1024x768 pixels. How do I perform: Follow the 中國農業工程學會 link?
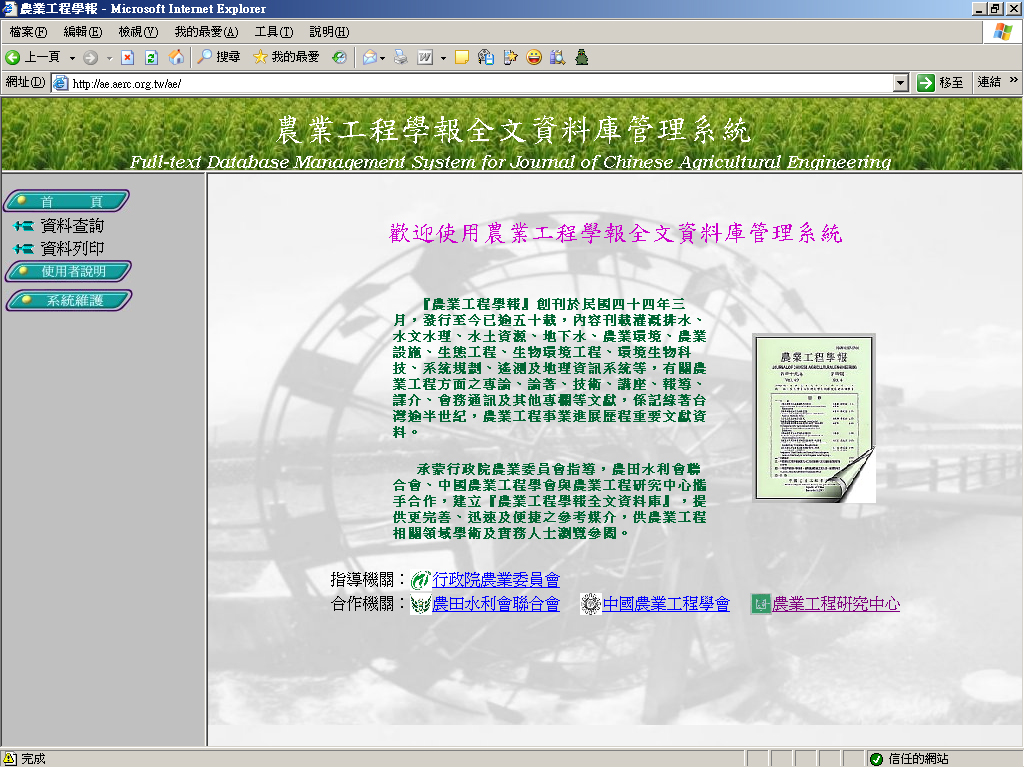pyautogui.click(x=666, y=604)
